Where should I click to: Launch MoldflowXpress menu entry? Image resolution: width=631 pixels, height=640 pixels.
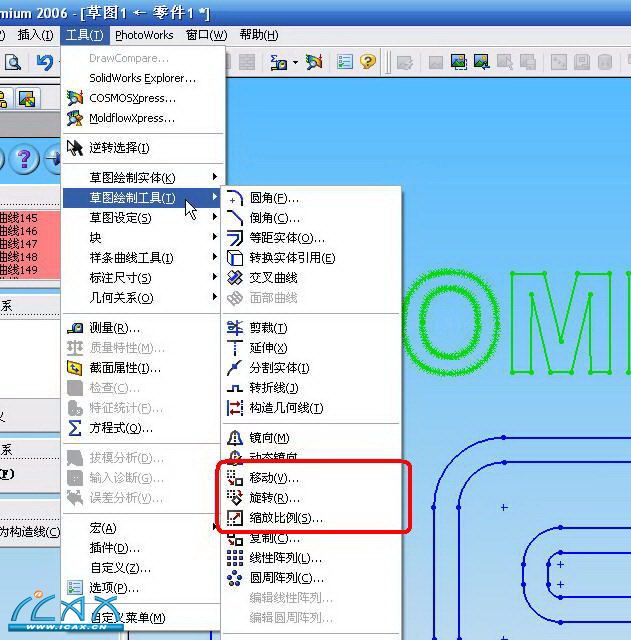(x=143, y=118)
